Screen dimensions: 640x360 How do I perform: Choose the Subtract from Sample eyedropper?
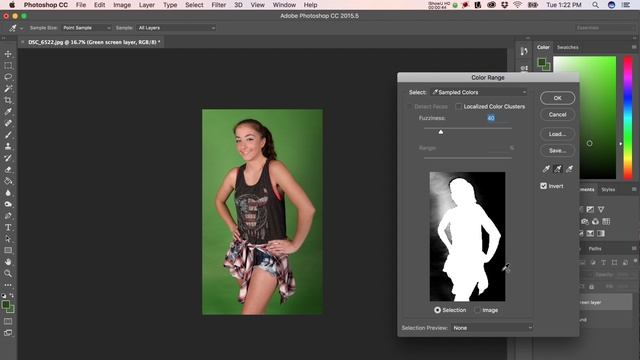[x=569, y=169]
